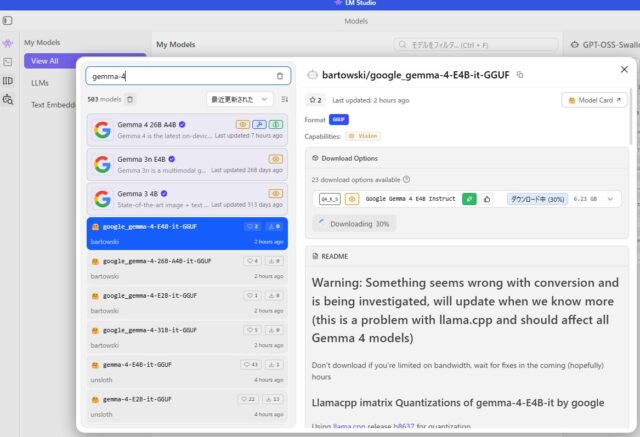This screenshot has height=437, width=640.
Task: Click the green icon beside Google Gemma 4 E4B Instruct
Action: 469,199
